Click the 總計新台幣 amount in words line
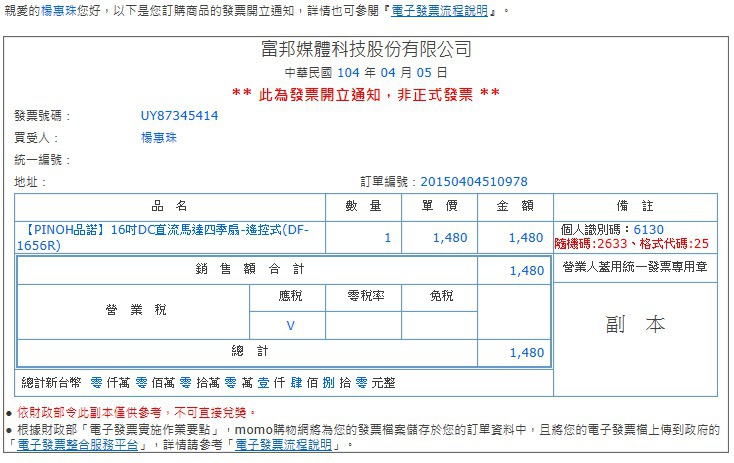Viewport: 734px width, 463px height. (x=208, y=383)
